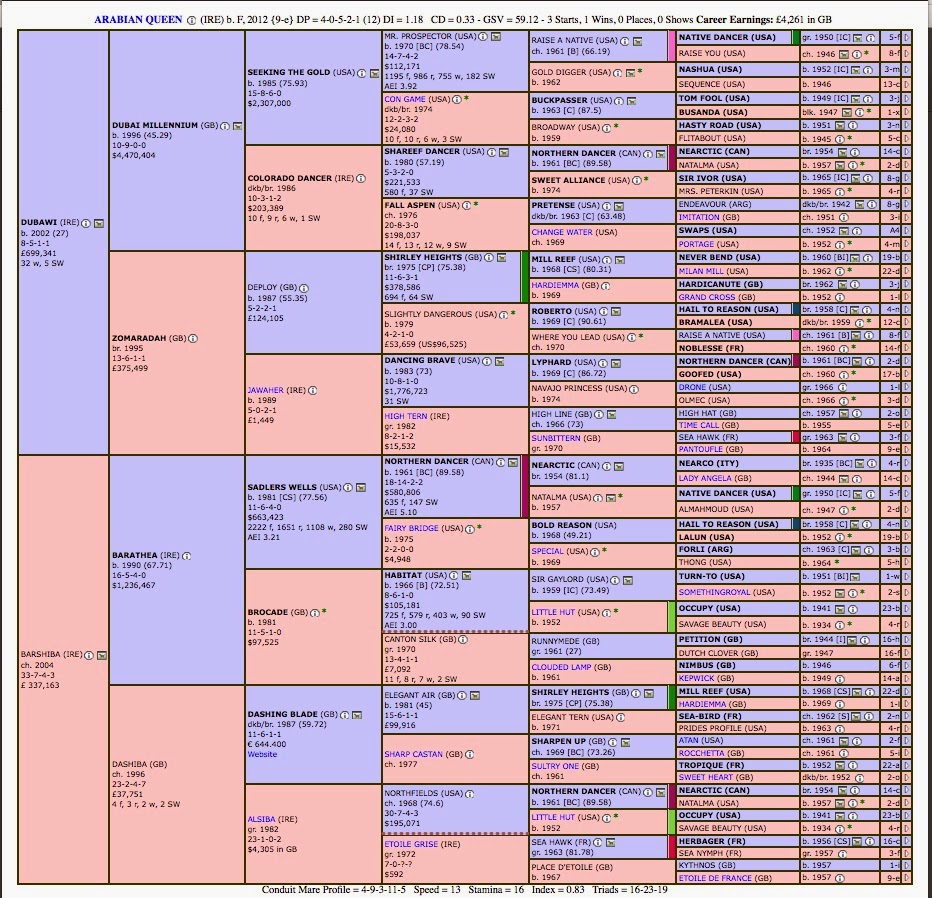The width and height of the screenshot is (932, 898).
Task: Open the Etoile Grise horse link
Action: pyautogui.click(x=413, y=845)
